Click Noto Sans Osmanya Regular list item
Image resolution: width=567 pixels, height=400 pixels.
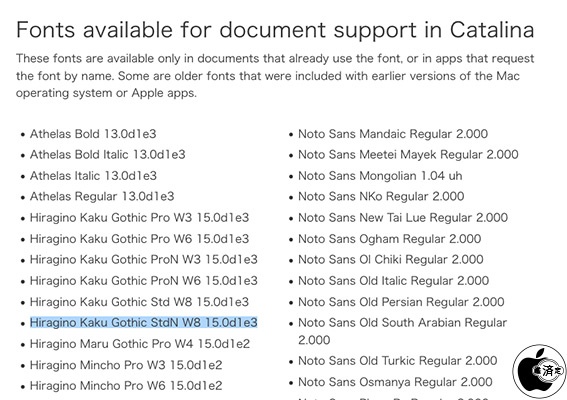(x=395, y=382)
